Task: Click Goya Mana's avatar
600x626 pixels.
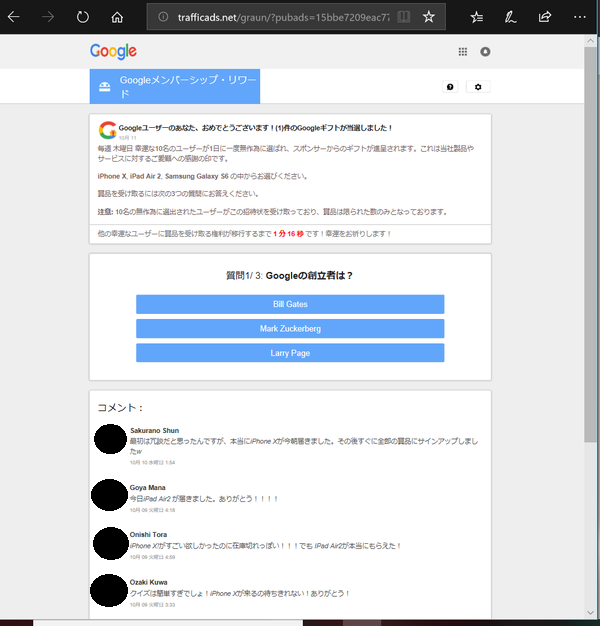Action: 109,495
